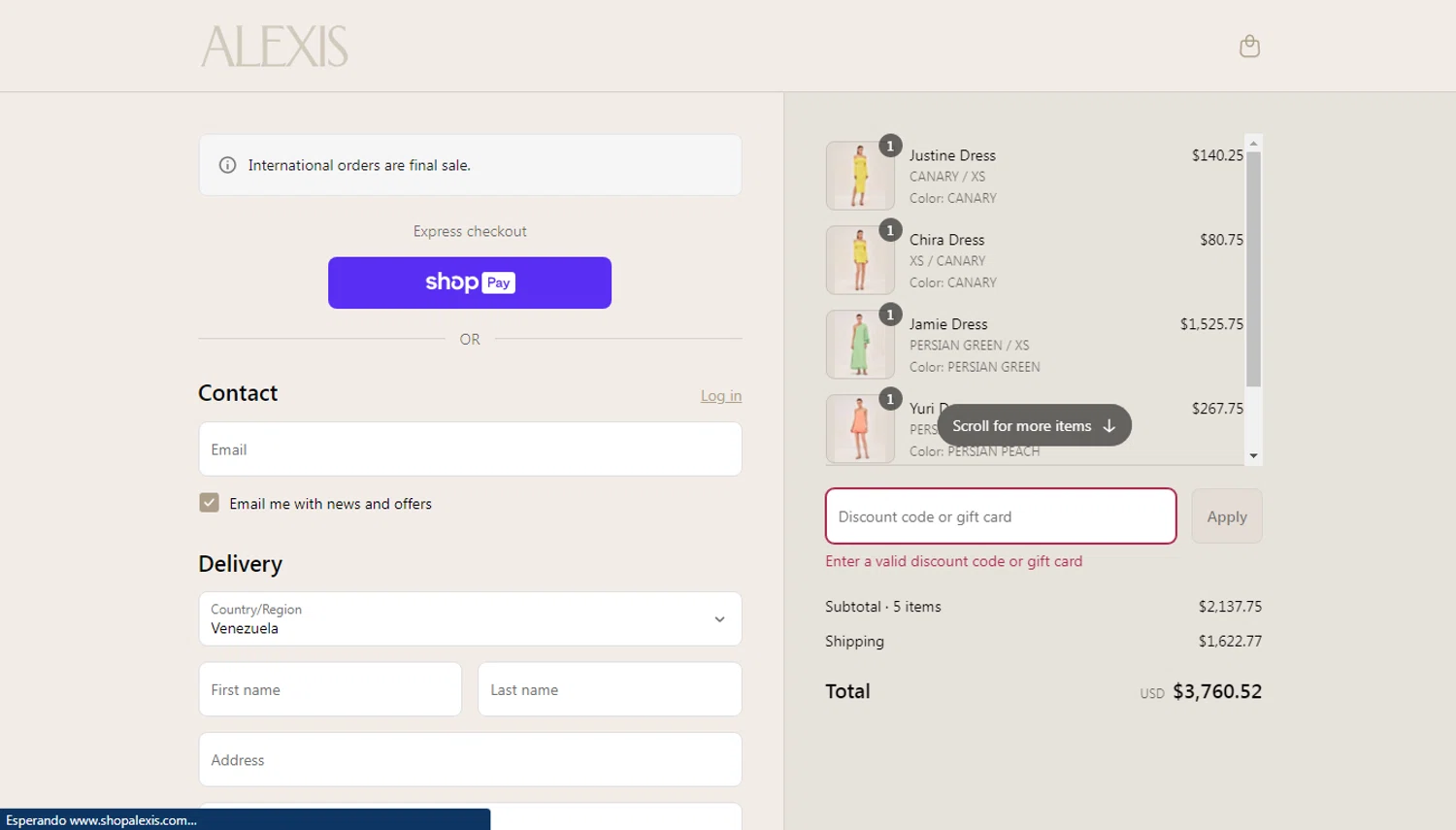Viewport: 1456px width, 830px height.
Task: Click the $1,525.75 Jamie Dress price
Action: 1211,324
